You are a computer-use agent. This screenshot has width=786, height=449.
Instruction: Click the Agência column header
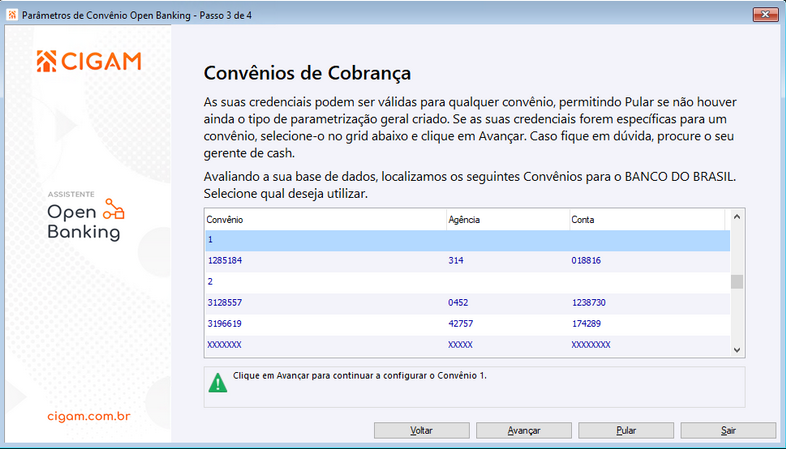[x=508, y=220]
